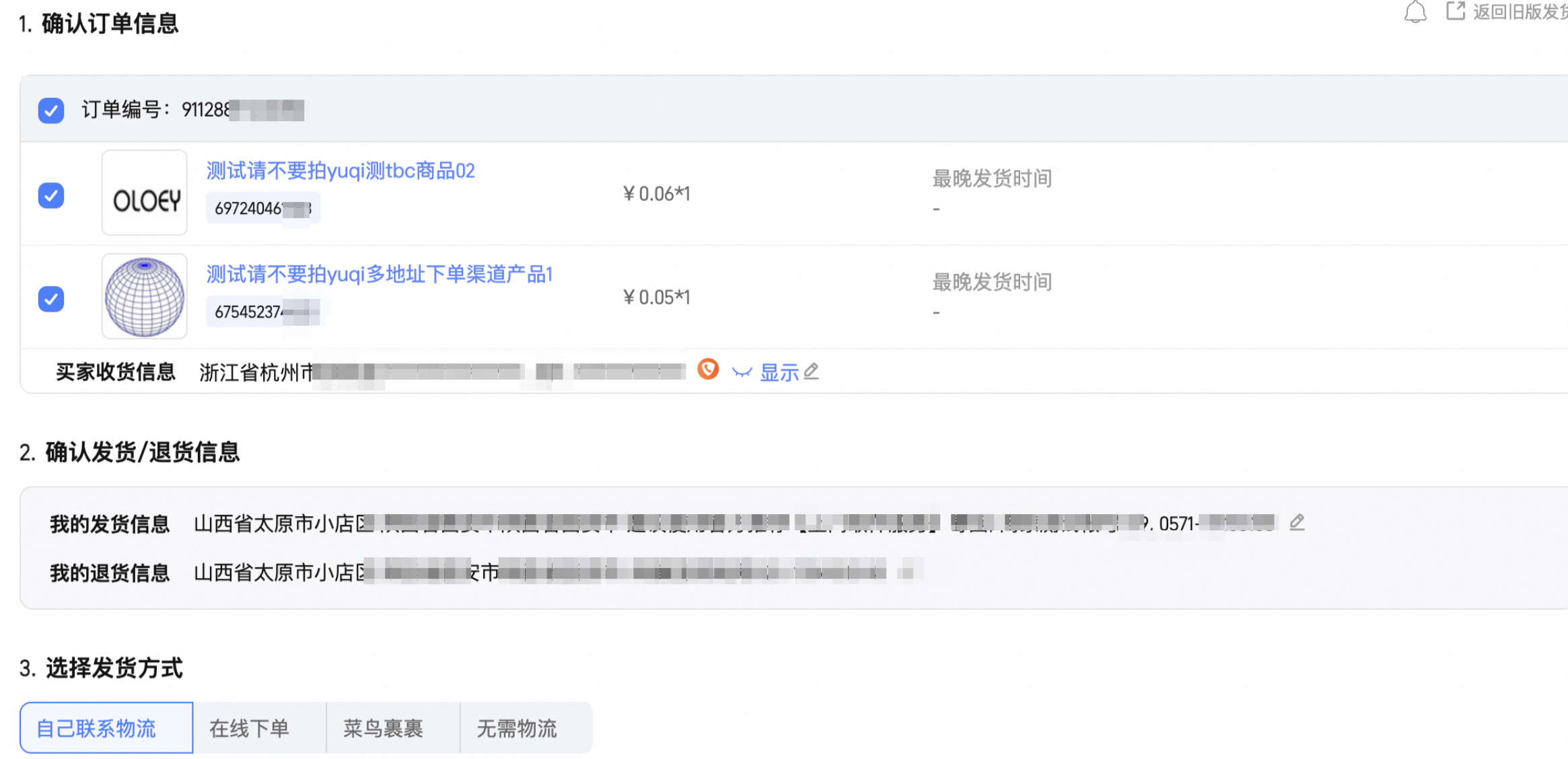Uncheck the tbc商品02 item checkbox
This screenshot has width=1568, height=759.
coord(51,195)
